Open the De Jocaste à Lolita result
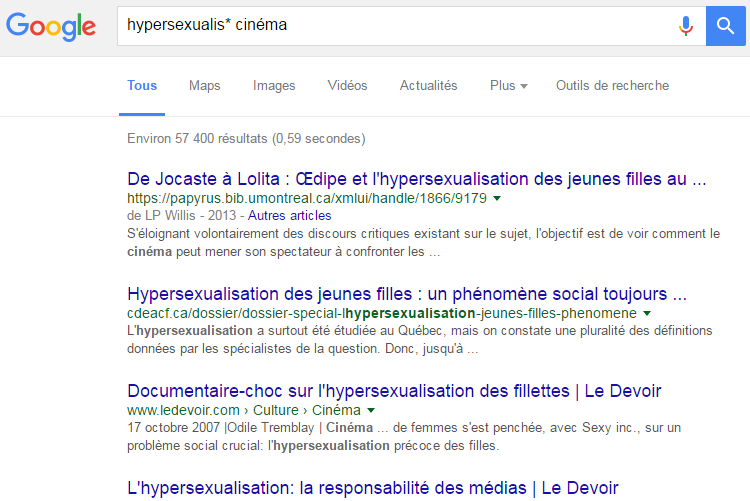This screenshot has height=501, width=750. coord(417,179)
